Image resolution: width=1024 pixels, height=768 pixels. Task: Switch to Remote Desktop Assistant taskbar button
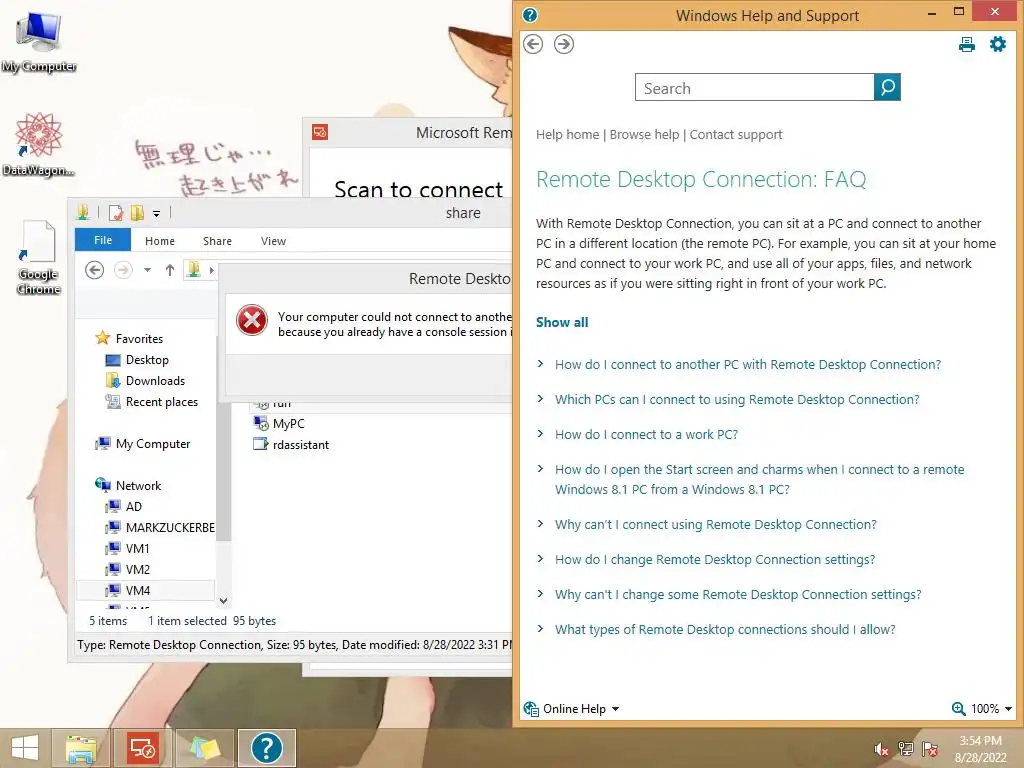coord(142,748)
